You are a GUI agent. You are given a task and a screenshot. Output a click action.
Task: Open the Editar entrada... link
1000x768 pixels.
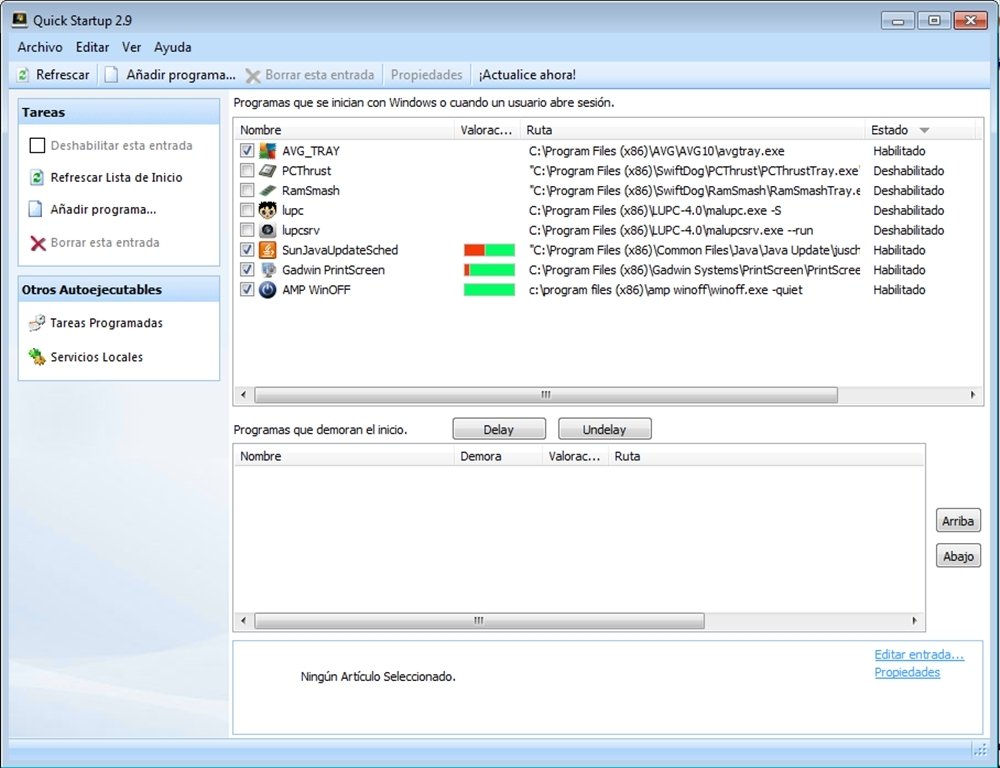[x=919, y=654]
